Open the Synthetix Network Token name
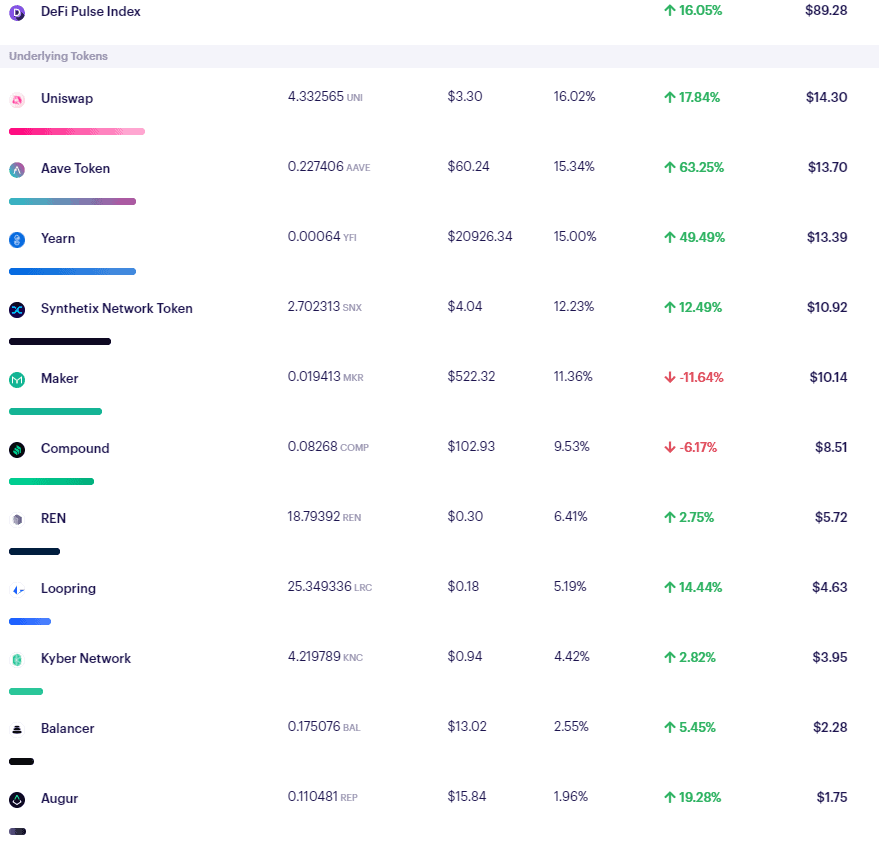 [x=117, y=308]
